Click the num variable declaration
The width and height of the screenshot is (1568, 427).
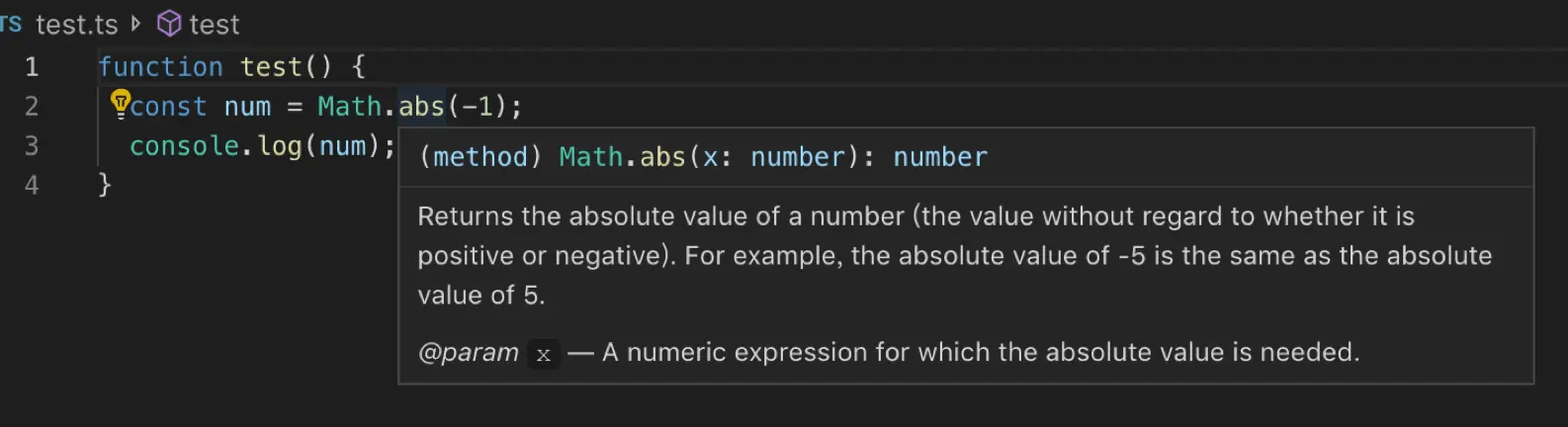coord(247,107)
